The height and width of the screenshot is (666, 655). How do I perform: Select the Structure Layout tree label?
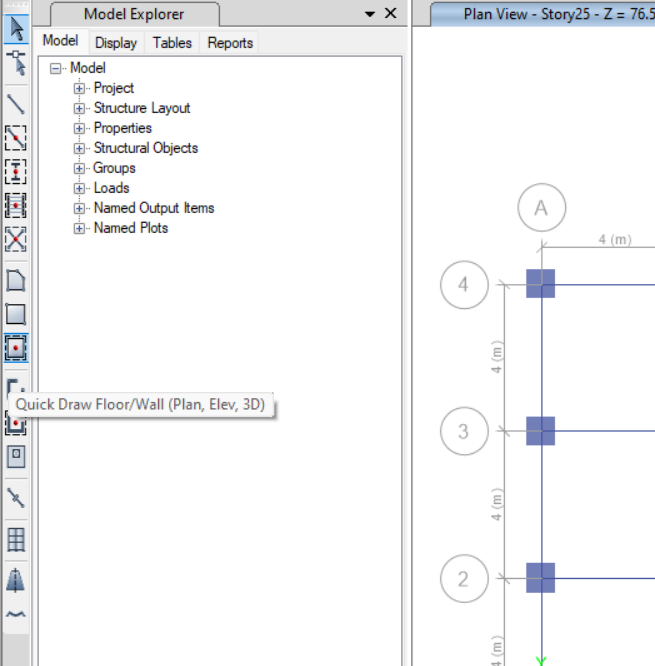(142, 108)
